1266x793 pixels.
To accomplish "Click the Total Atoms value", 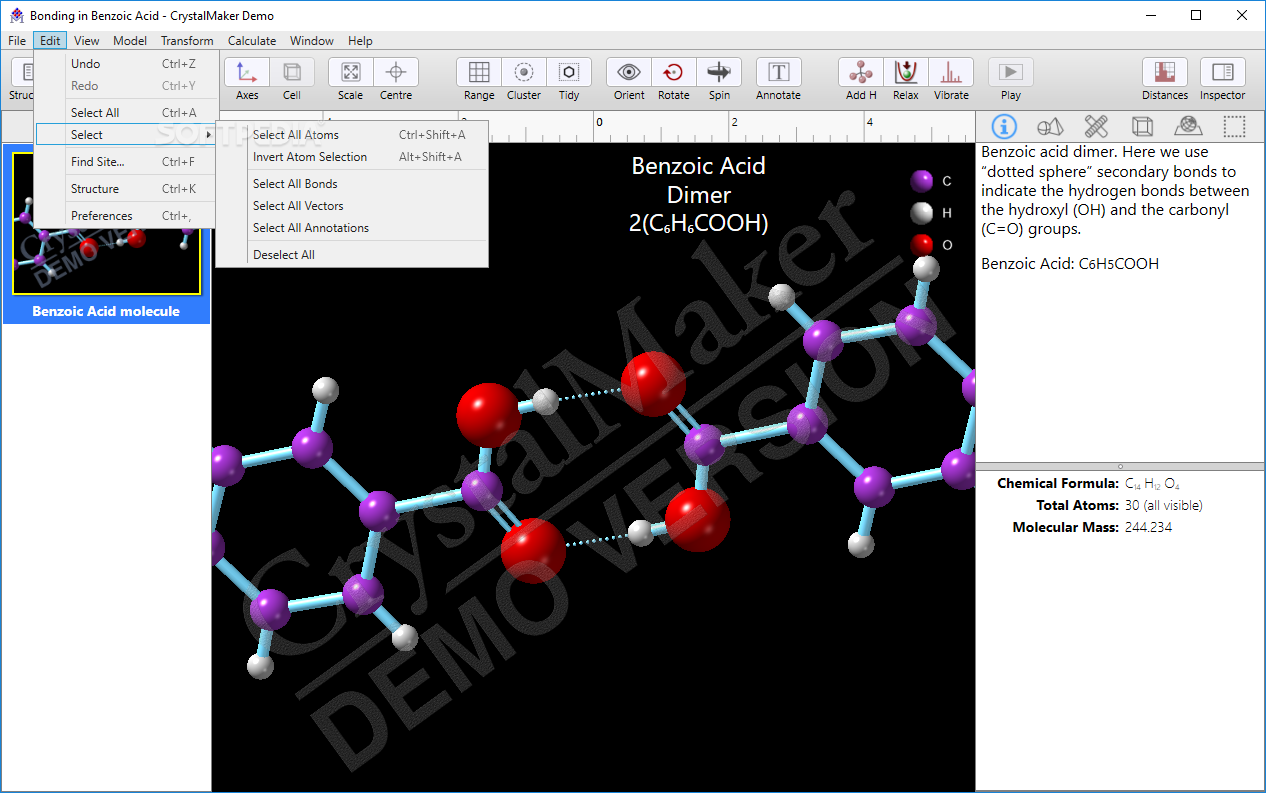I will [x=1164, y=506].
